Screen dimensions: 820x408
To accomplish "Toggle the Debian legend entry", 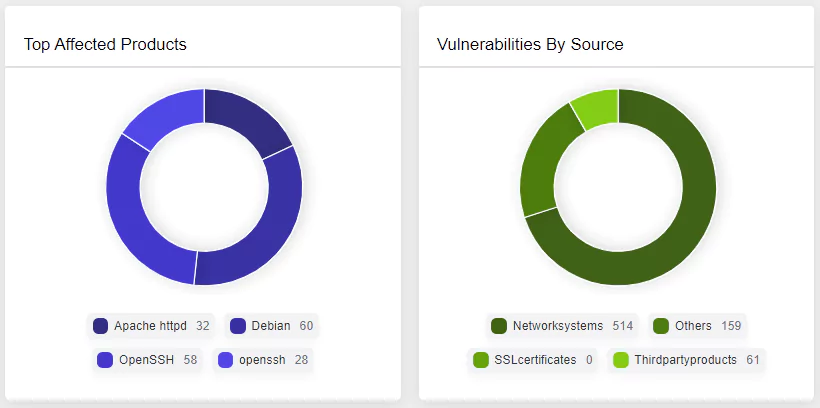I will [271, 326].
